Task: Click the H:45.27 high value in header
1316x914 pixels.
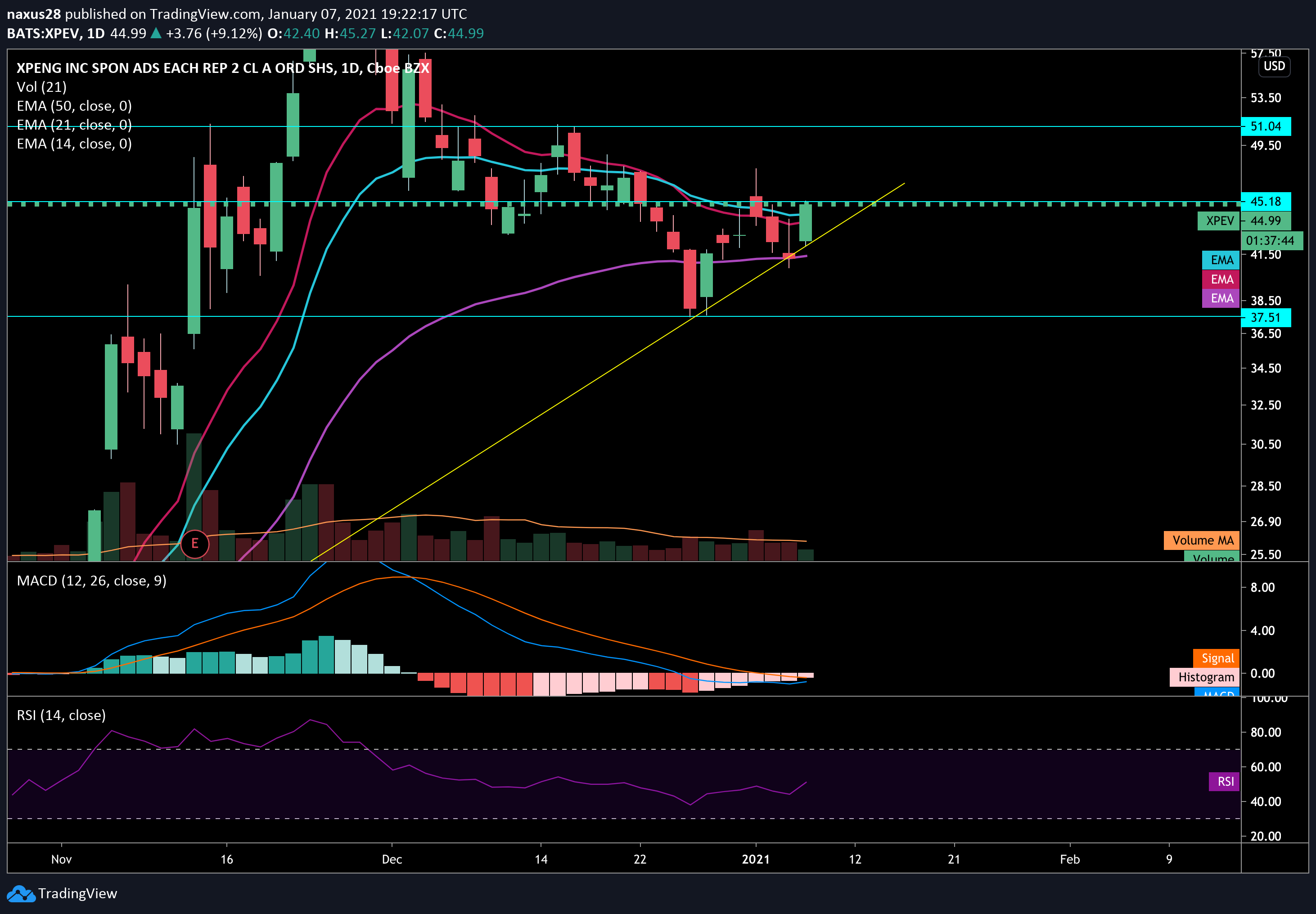Action: (x=350, y=33)
